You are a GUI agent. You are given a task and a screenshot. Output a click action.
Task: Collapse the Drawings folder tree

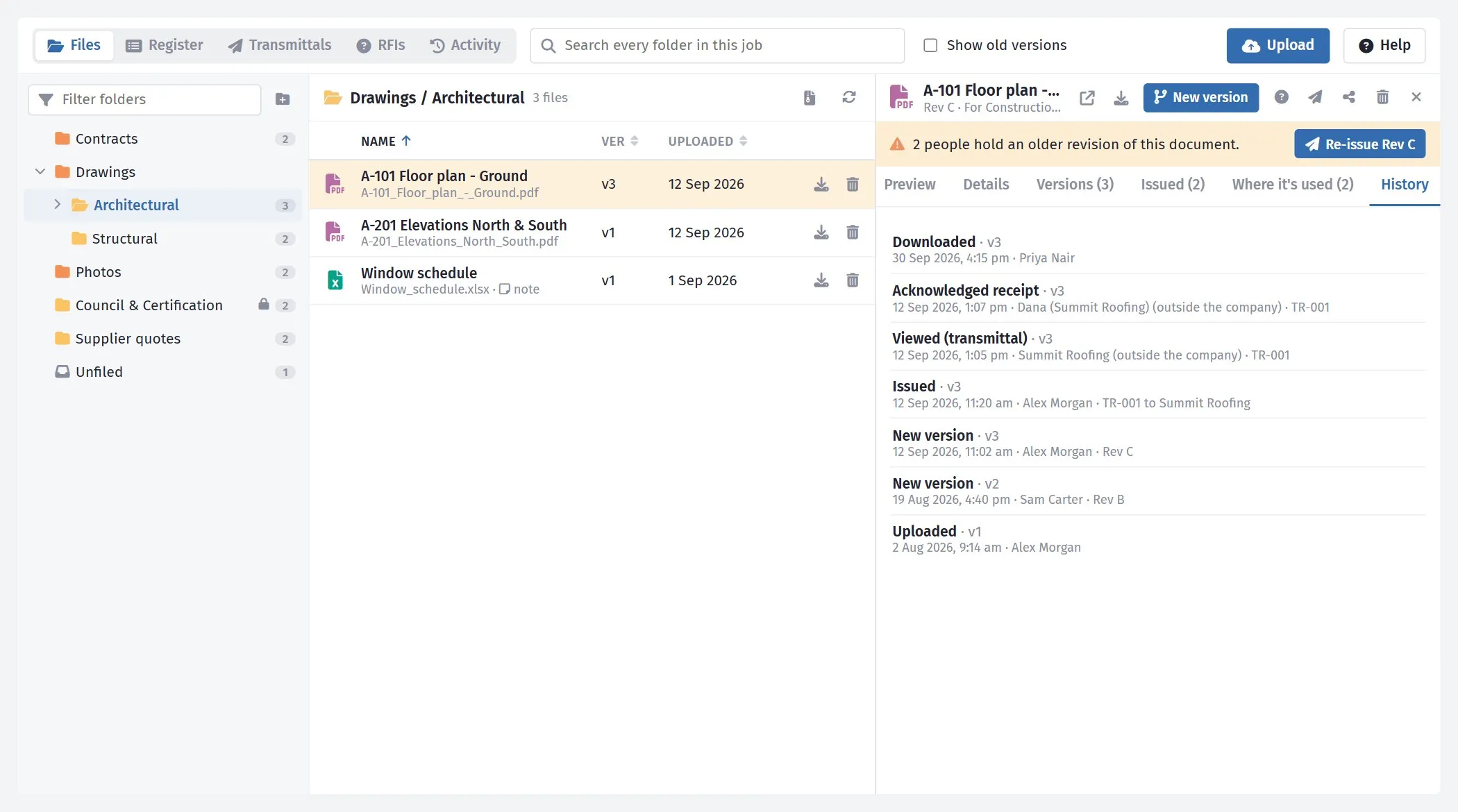click(40, 171)
